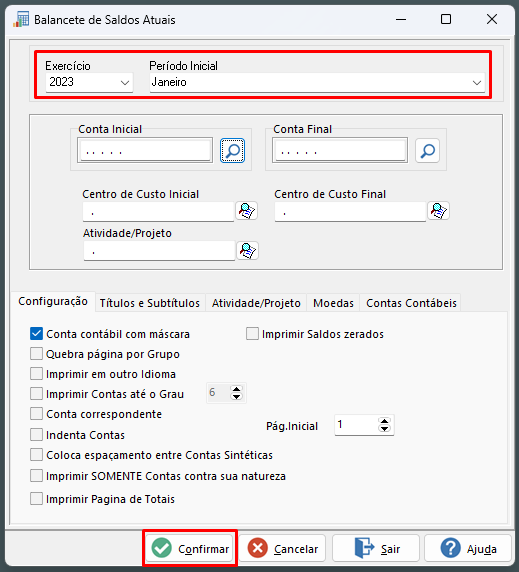Toggle Conta contábil com máscara checkbox
The image size is (519, 572).
36,333
